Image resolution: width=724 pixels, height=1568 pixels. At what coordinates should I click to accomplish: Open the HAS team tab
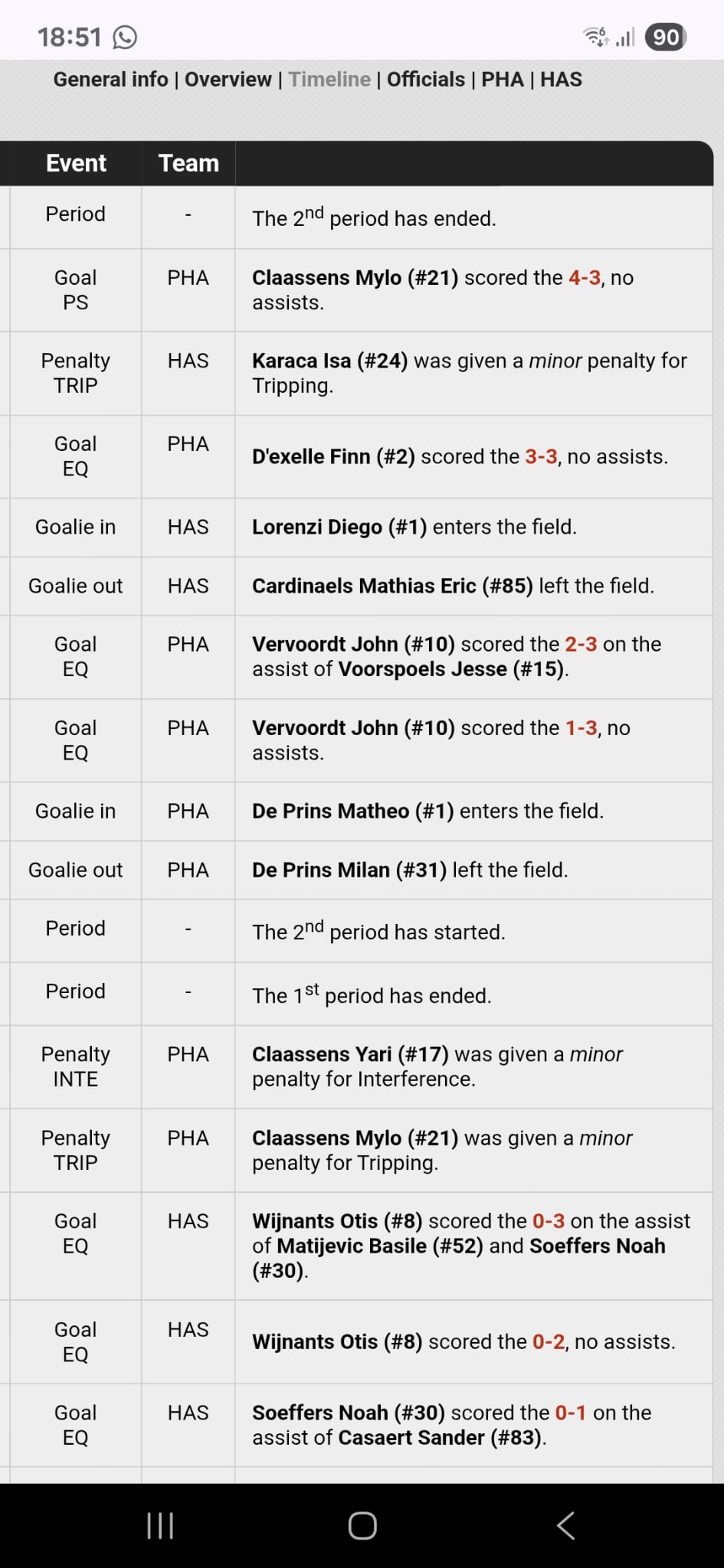561,80
